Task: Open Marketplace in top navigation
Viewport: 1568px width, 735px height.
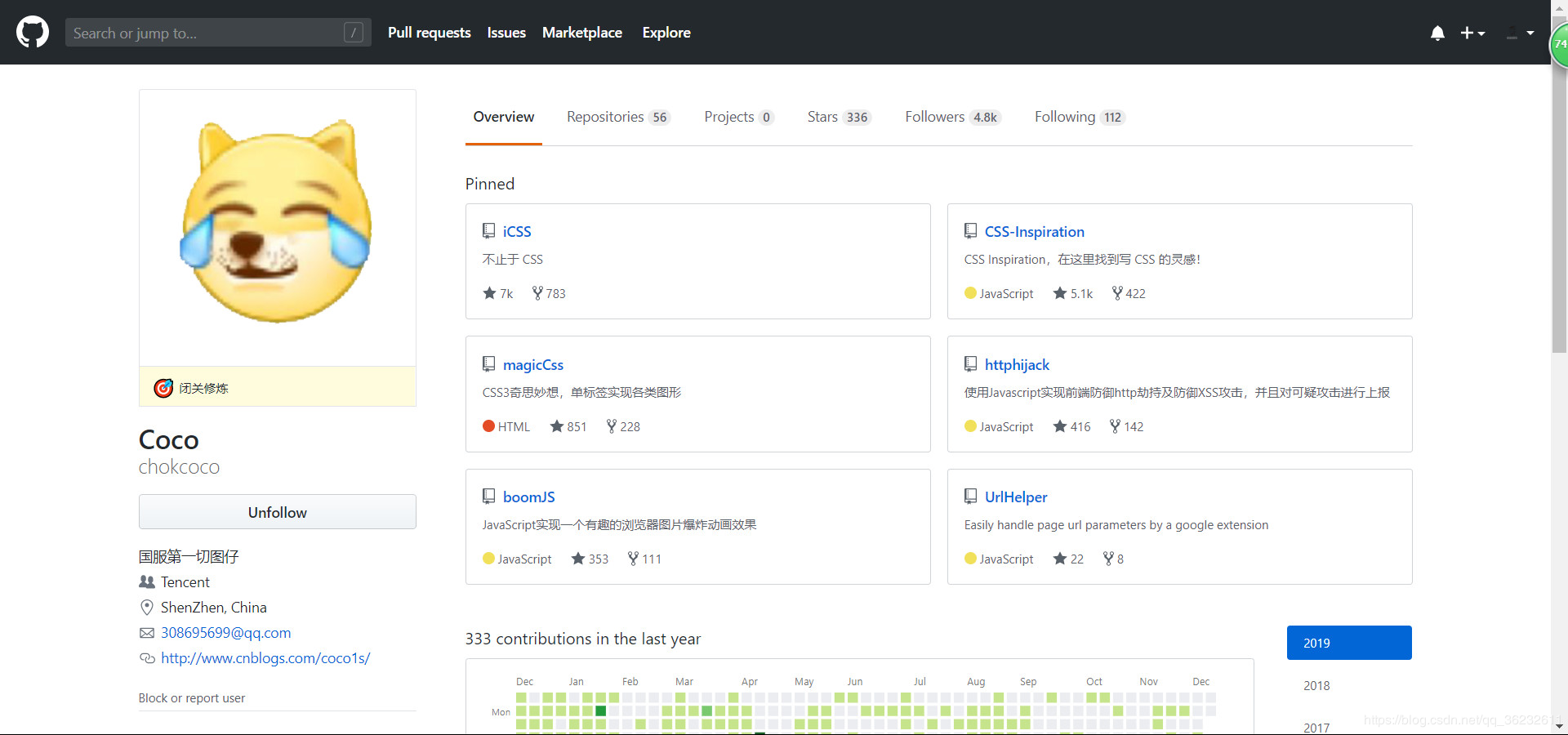Action: pyautogui.click(x=582, y=33)
